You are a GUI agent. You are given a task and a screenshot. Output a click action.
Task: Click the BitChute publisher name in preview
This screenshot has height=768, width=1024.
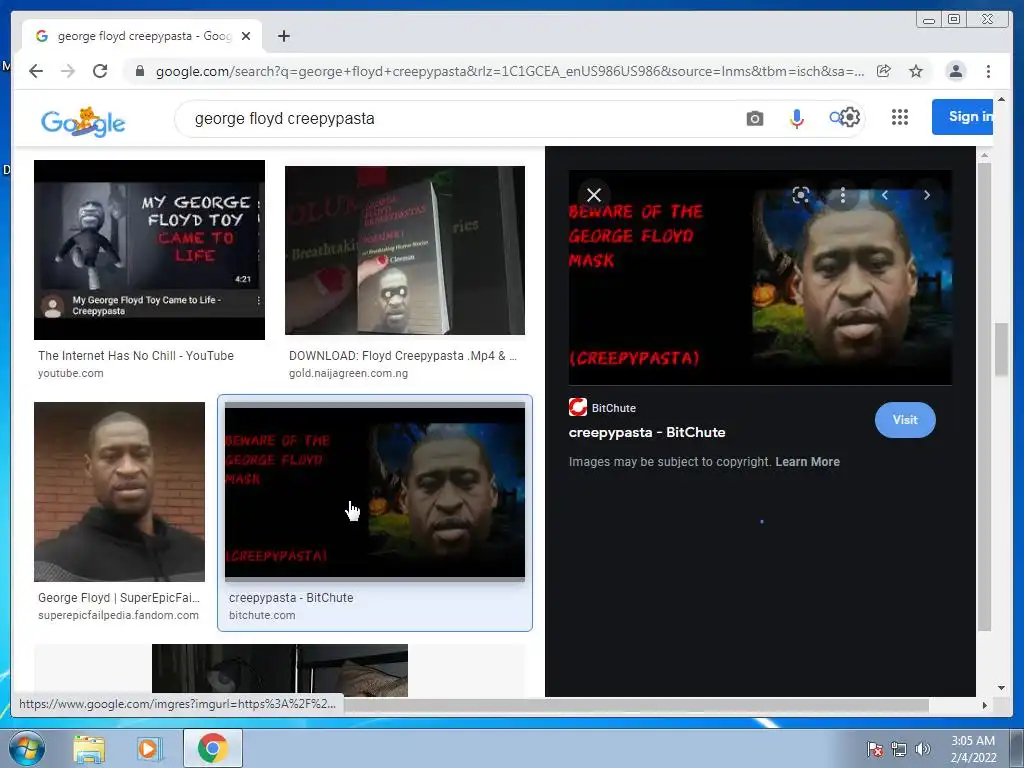[614, 408]
